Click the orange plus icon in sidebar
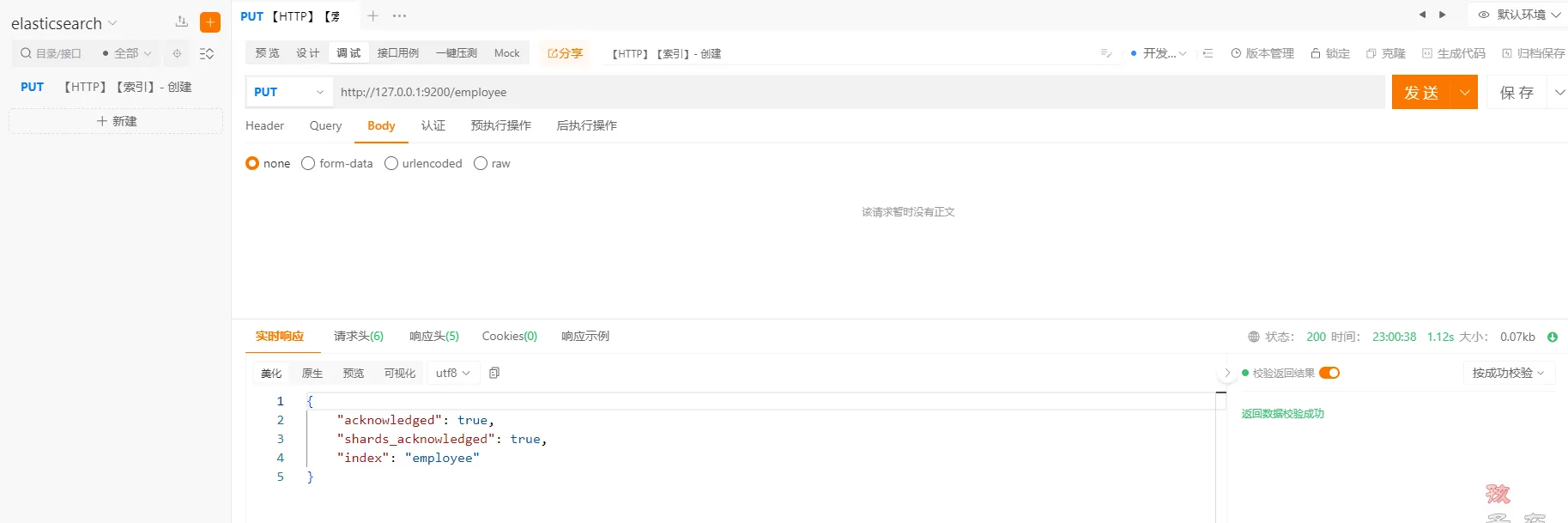 [209, 22]
